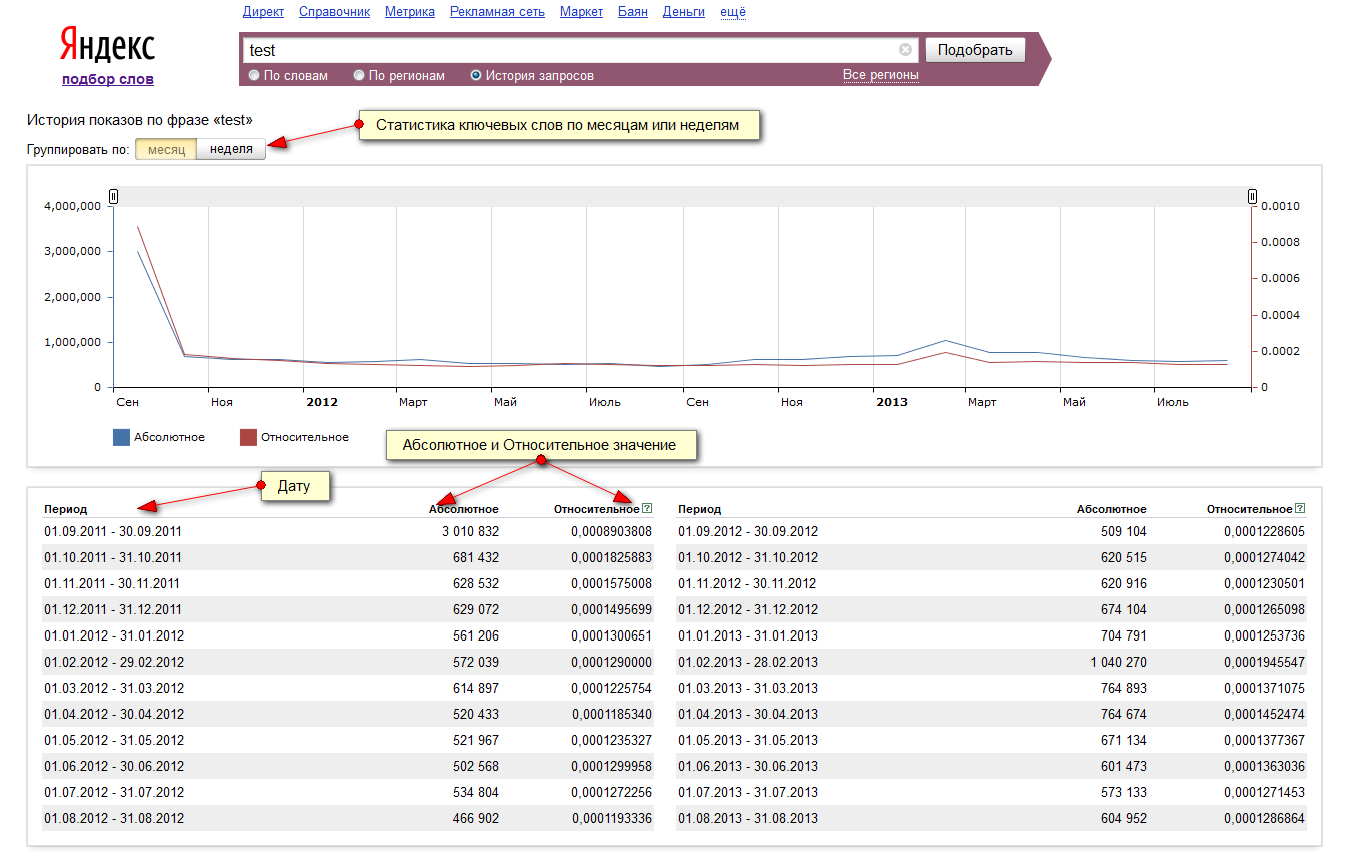Select row 01.01.2013 - 31.01.2013
Viewport: 1349px width, 868px height.
point(991,636)
